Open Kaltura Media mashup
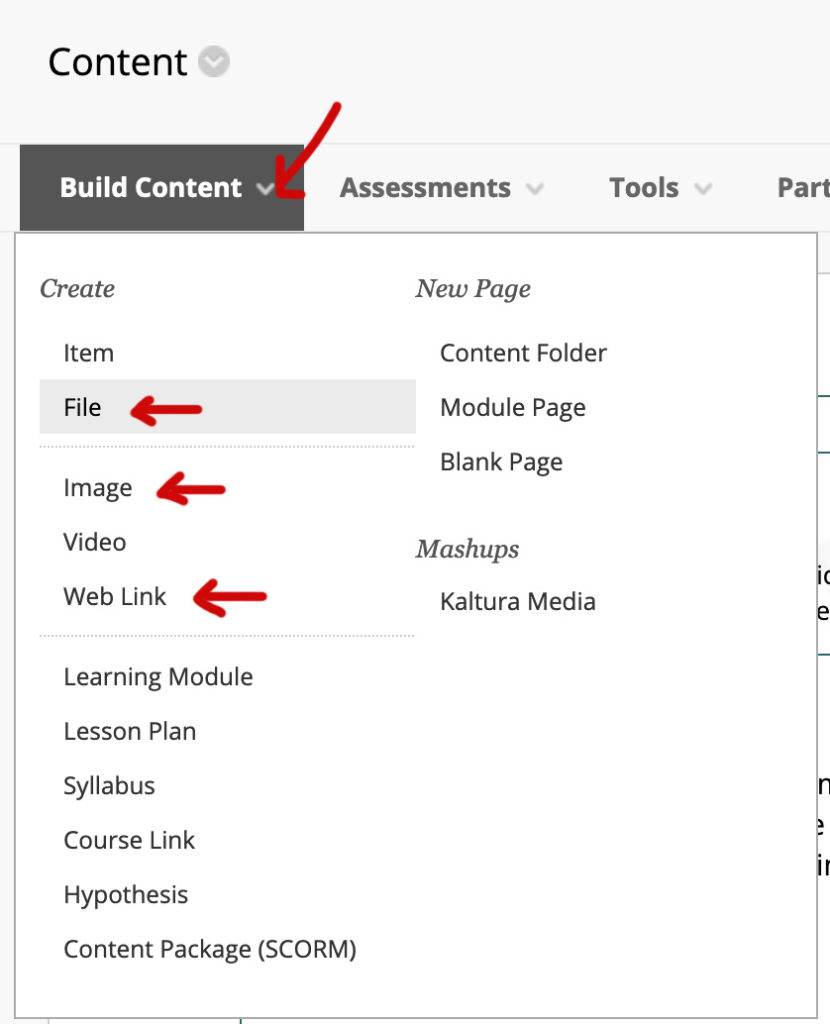This screenshot has height=1024, width=830. [x=518, y=602]
